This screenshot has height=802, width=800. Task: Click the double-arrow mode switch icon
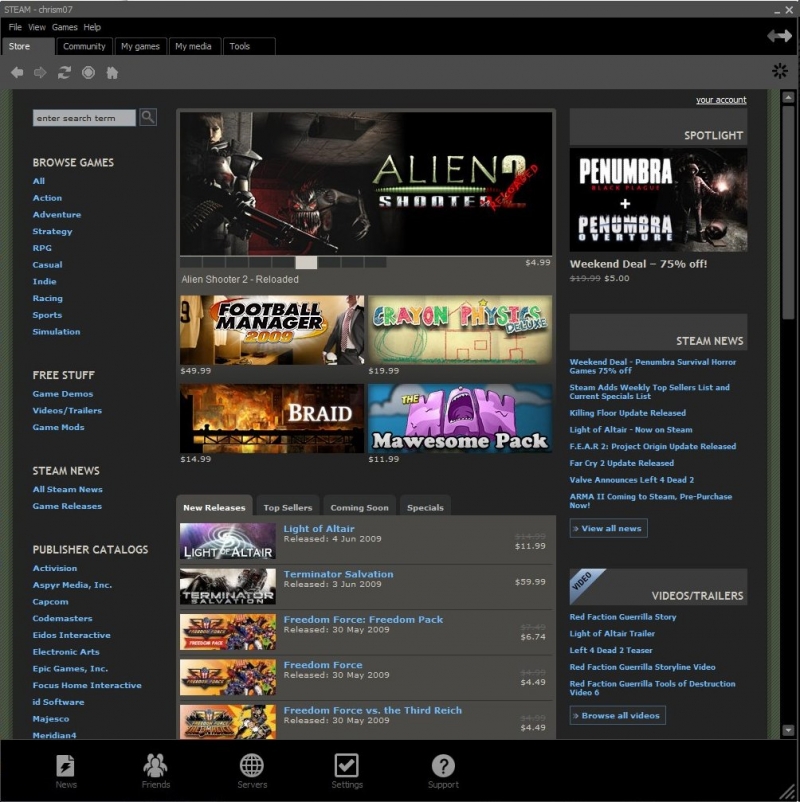[780, 36]
